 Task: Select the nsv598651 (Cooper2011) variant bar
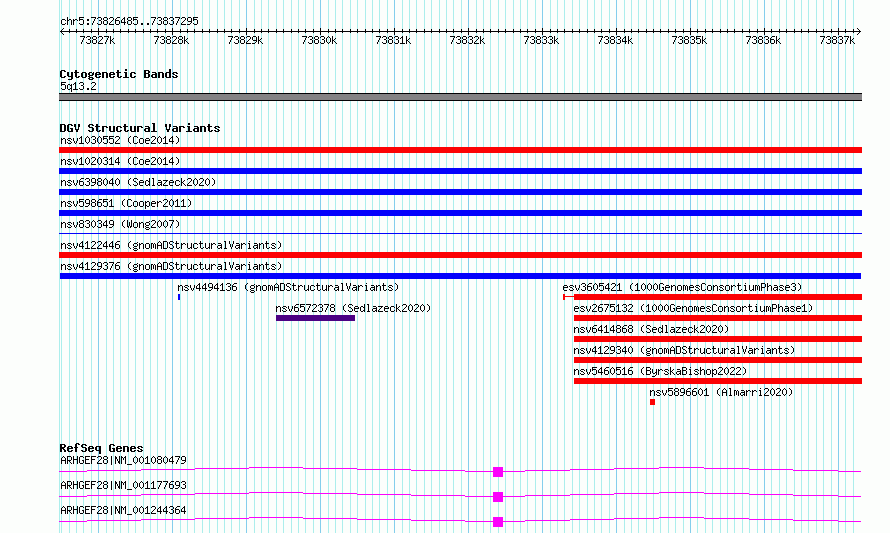[460, 213]
